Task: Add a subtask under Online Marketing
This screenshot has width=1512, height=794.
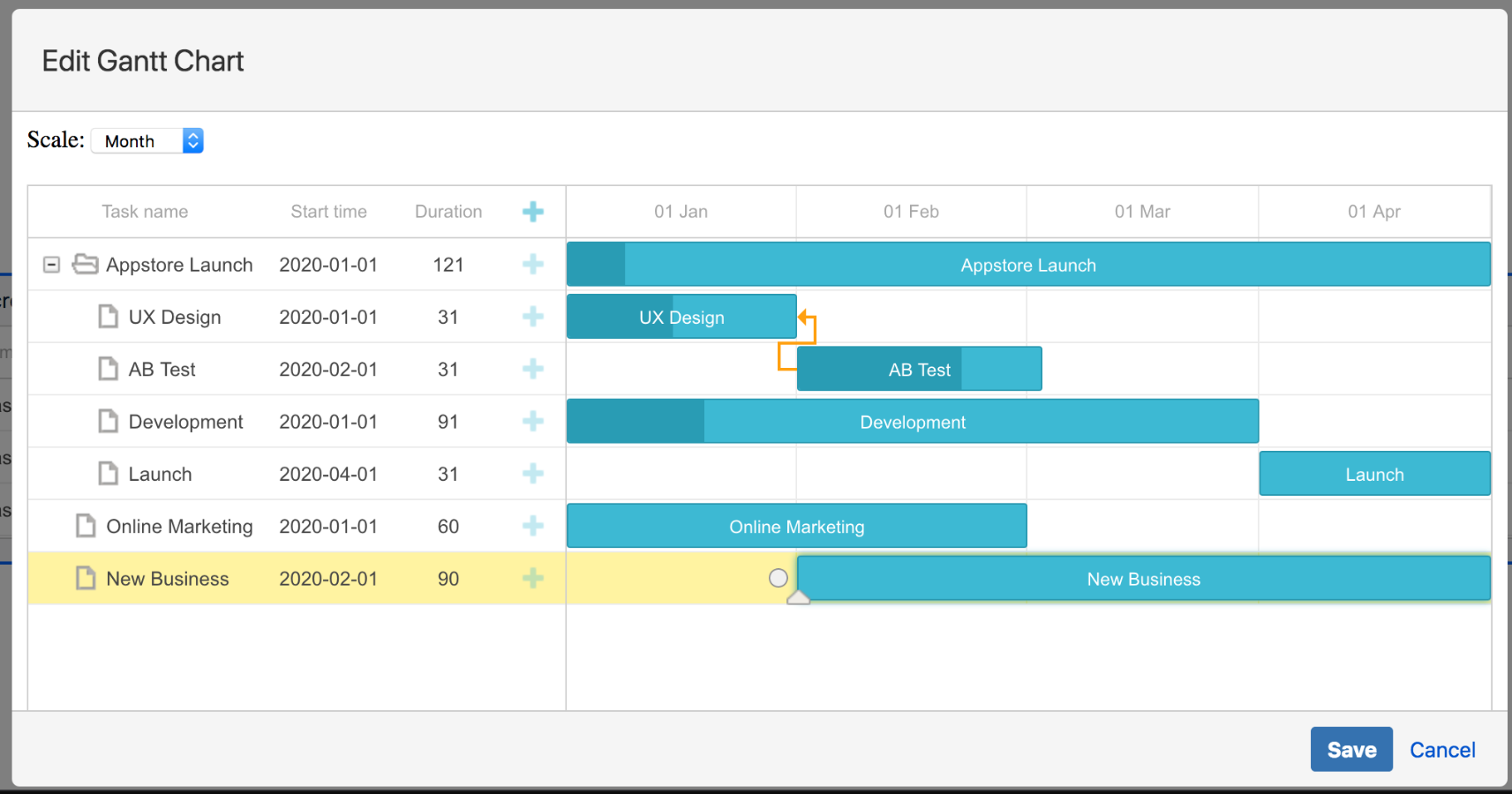Action: 533,526
